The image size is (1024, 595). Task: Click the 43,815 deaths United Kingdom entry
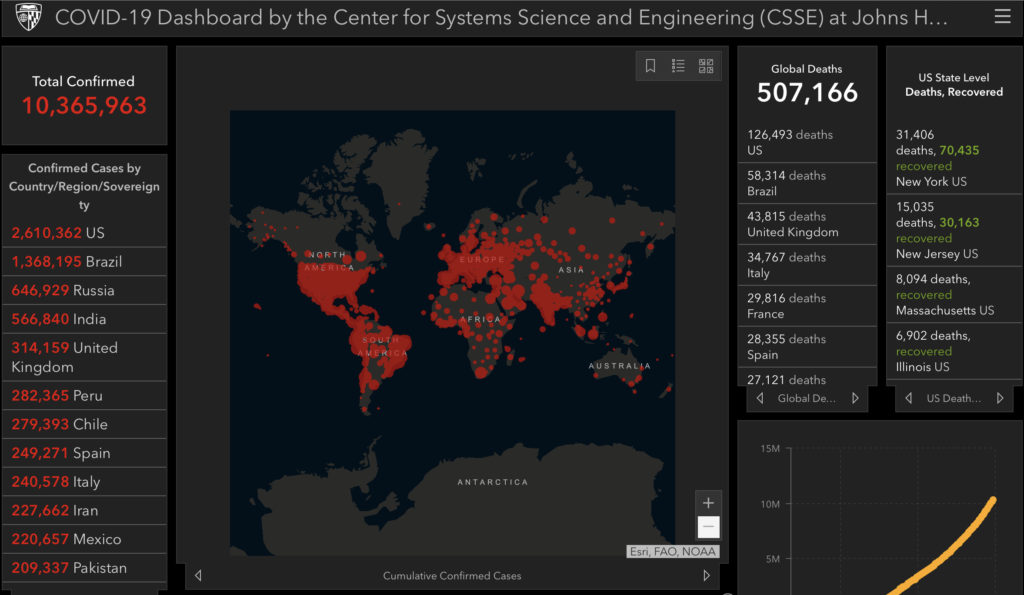pyautogui.click(x=807, y=224)
